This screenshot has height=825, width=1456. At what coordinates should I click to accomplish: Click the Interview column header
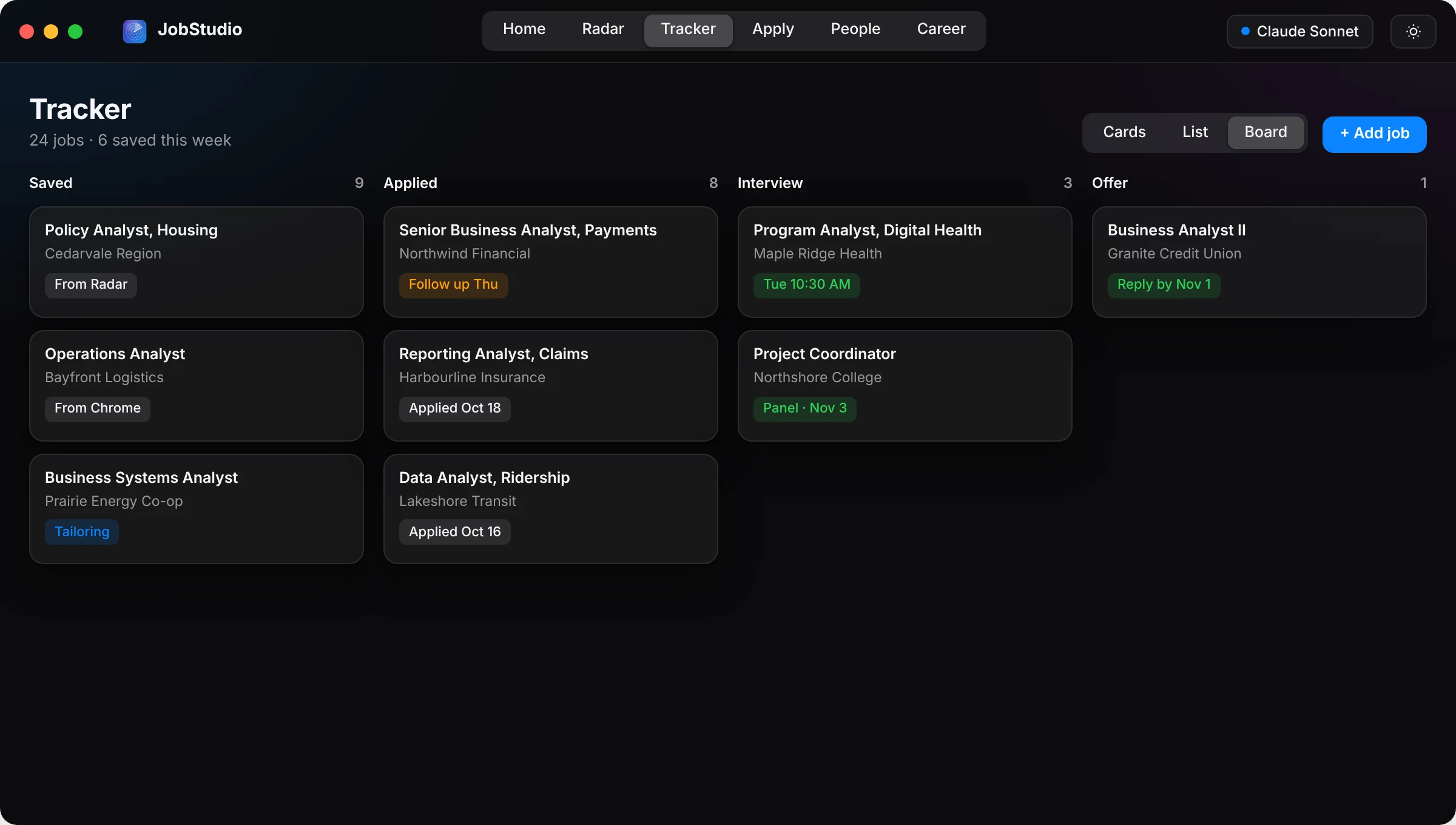(770, 183)
